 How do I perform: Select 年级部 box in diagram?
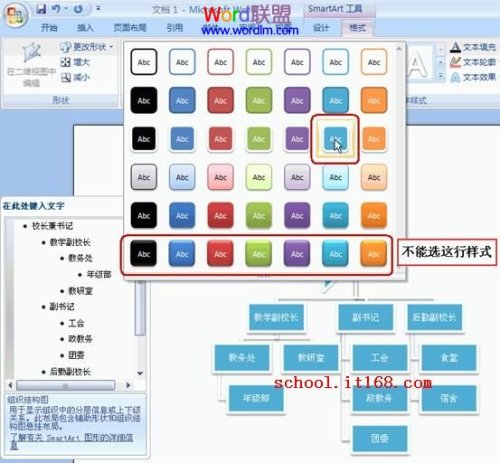[x=256, y=398]
